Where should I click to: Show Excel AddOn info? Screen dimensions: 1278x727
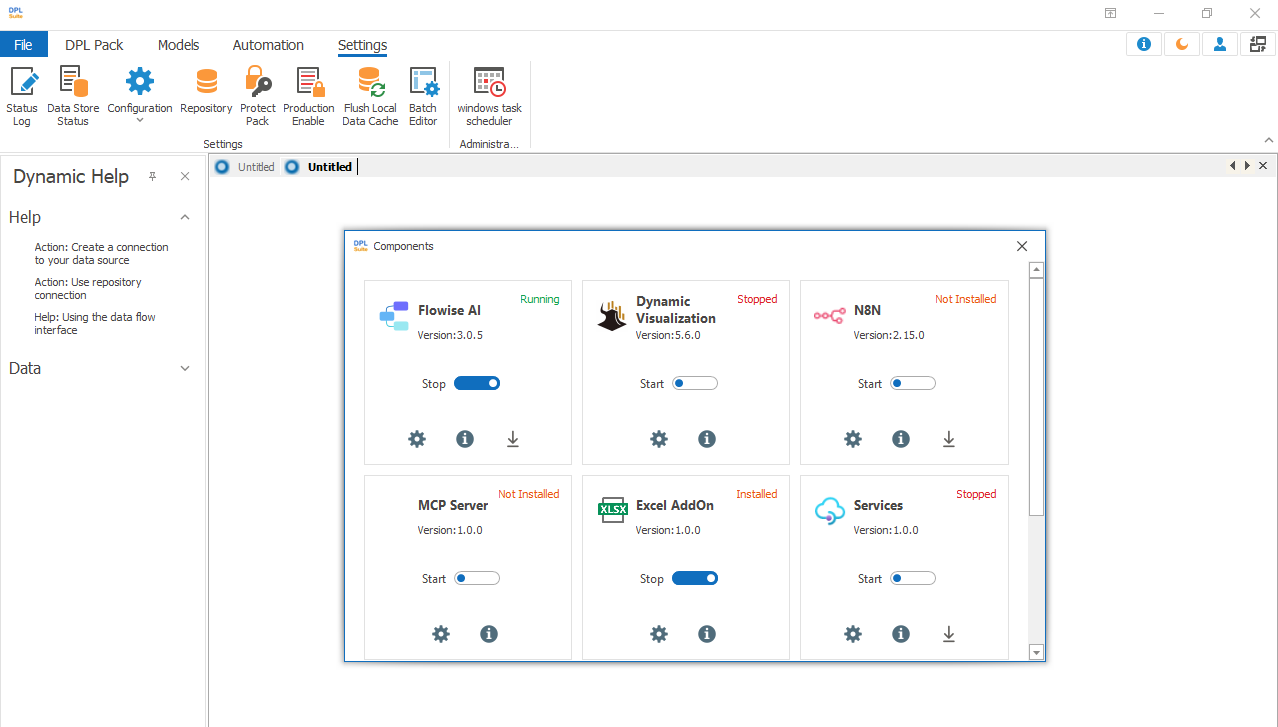[707, 634]
